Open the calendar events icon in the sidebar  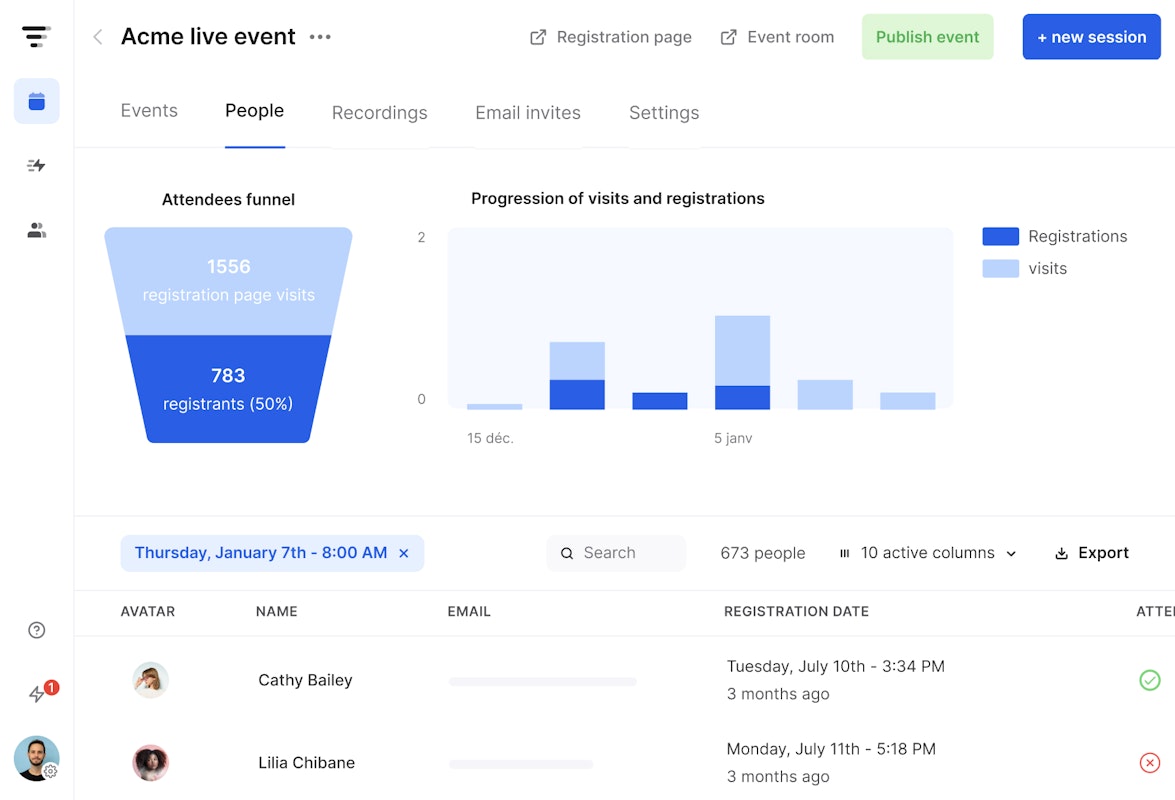[36, 101]
